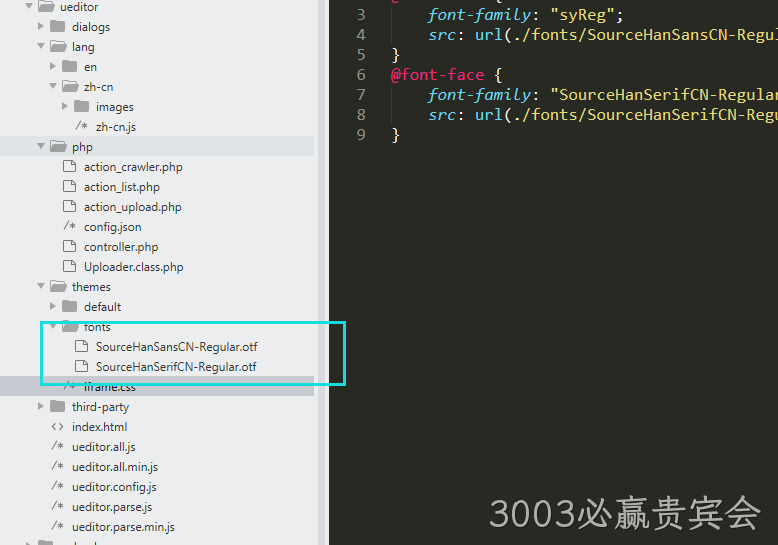
Task: Click the file icon beside SourceHanSansCN-Regular.otf
Action: coord(81,346)
